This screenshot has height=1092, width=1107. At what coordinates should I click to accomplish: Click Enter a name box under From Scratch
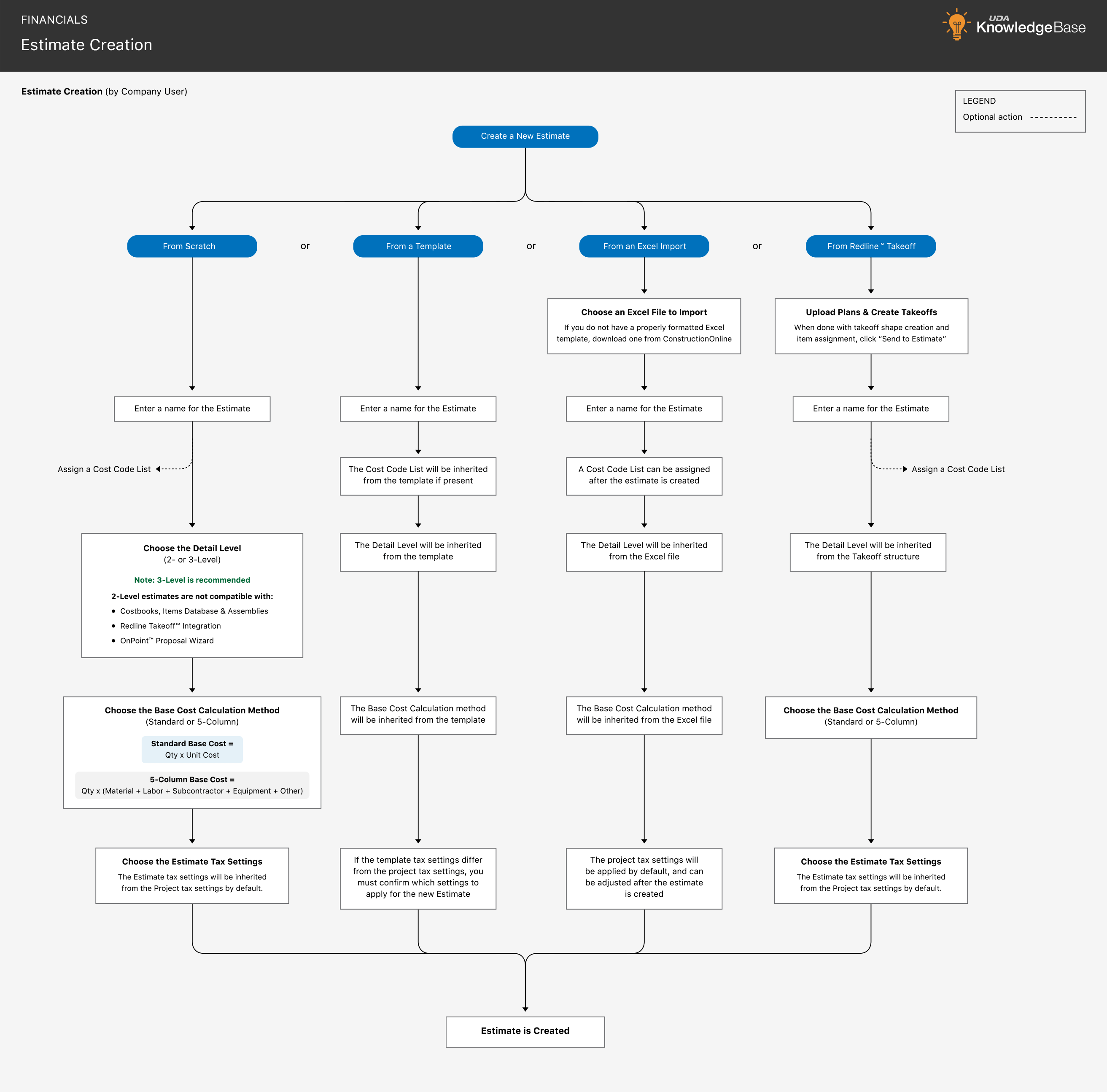click(x=192, y=409)
